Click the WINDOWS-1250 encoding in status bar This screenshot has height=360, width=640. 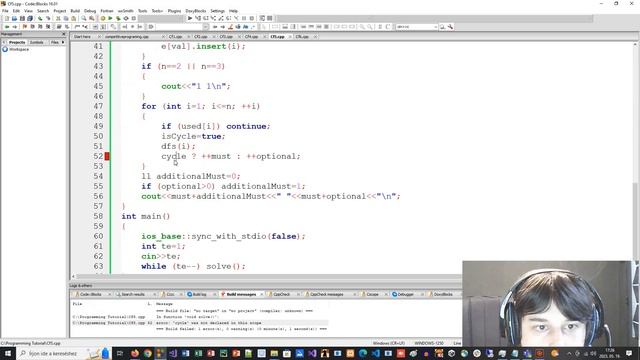coord(429,343)
